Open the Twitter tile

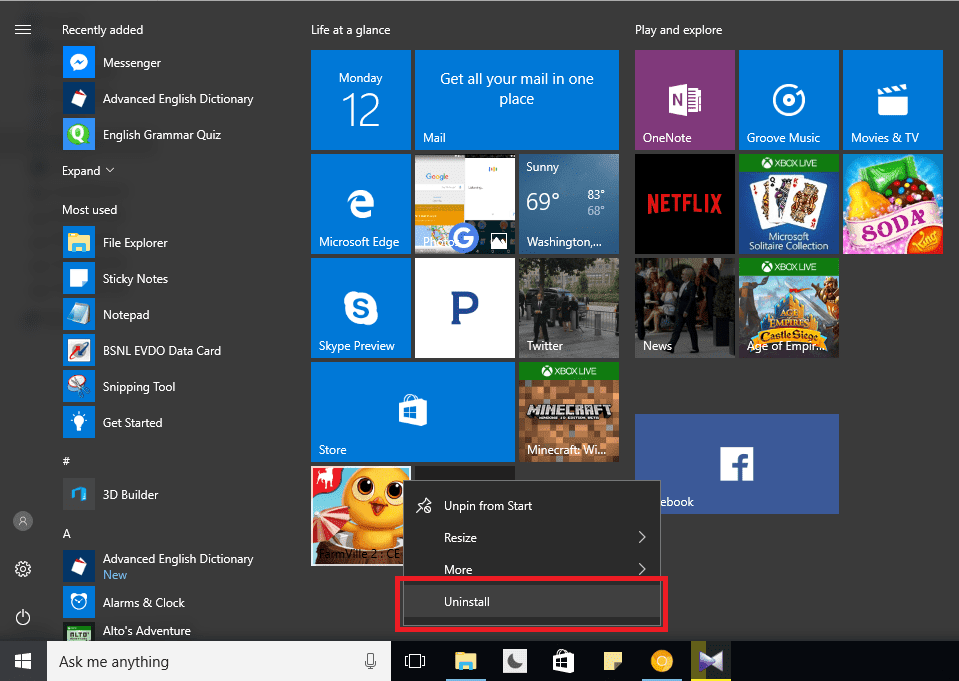pos(569,308)
